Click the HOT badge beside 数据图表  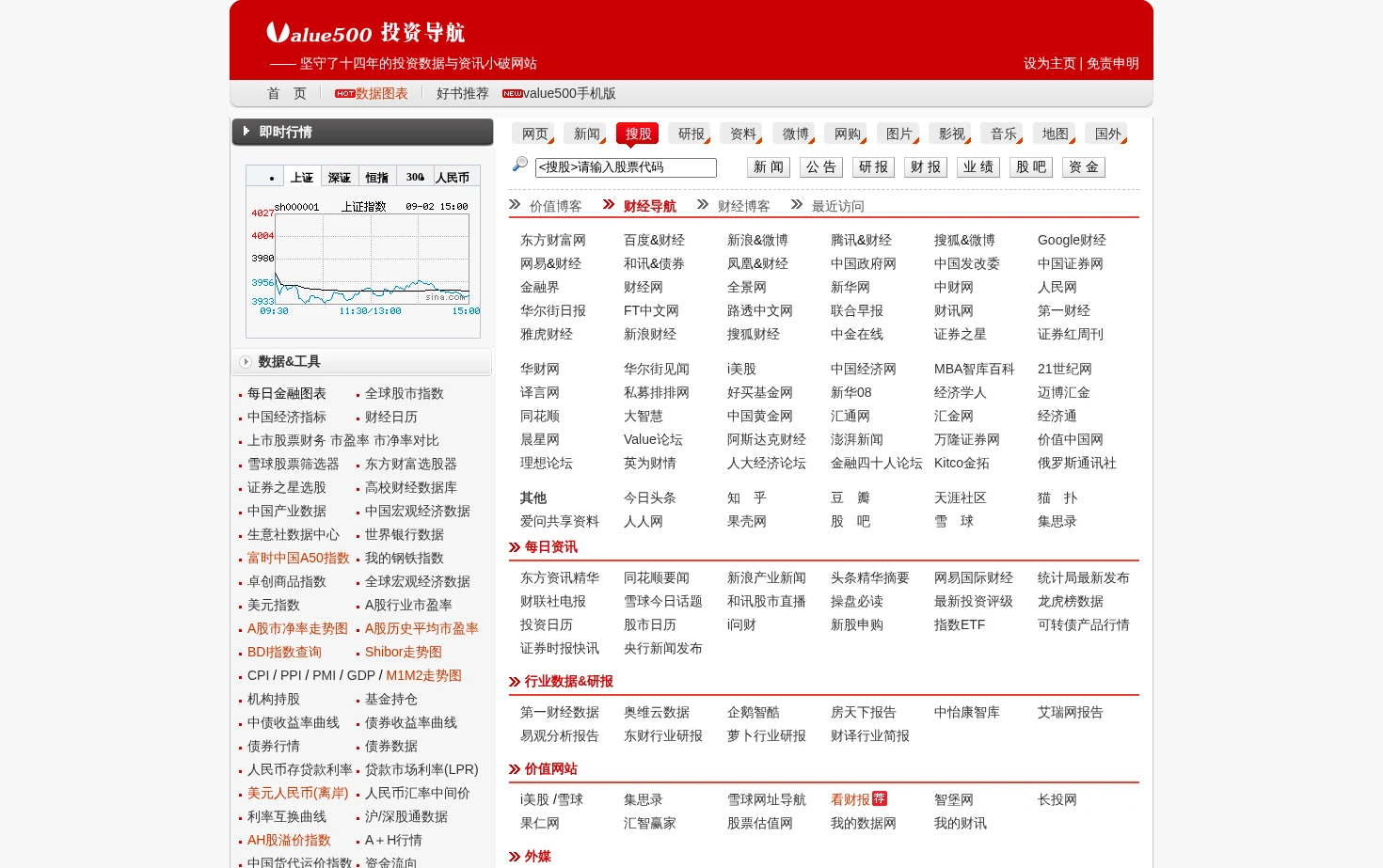(344, 94)
